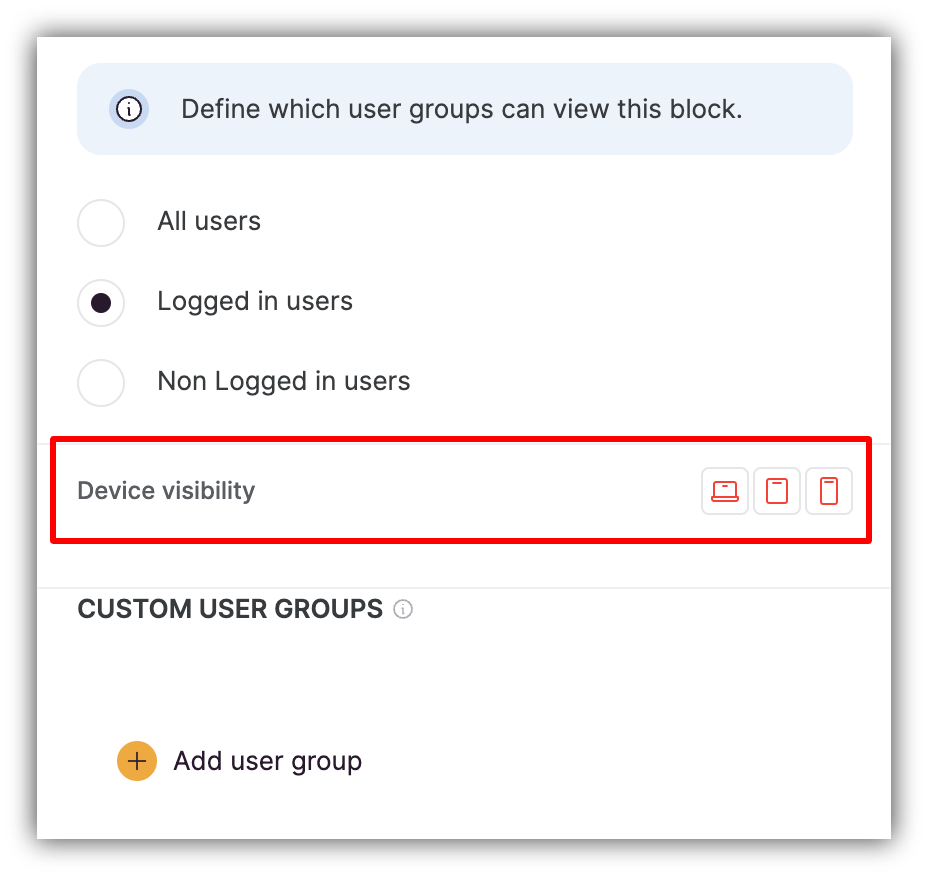Disable visibility on desktop devices

pos(724,491)
